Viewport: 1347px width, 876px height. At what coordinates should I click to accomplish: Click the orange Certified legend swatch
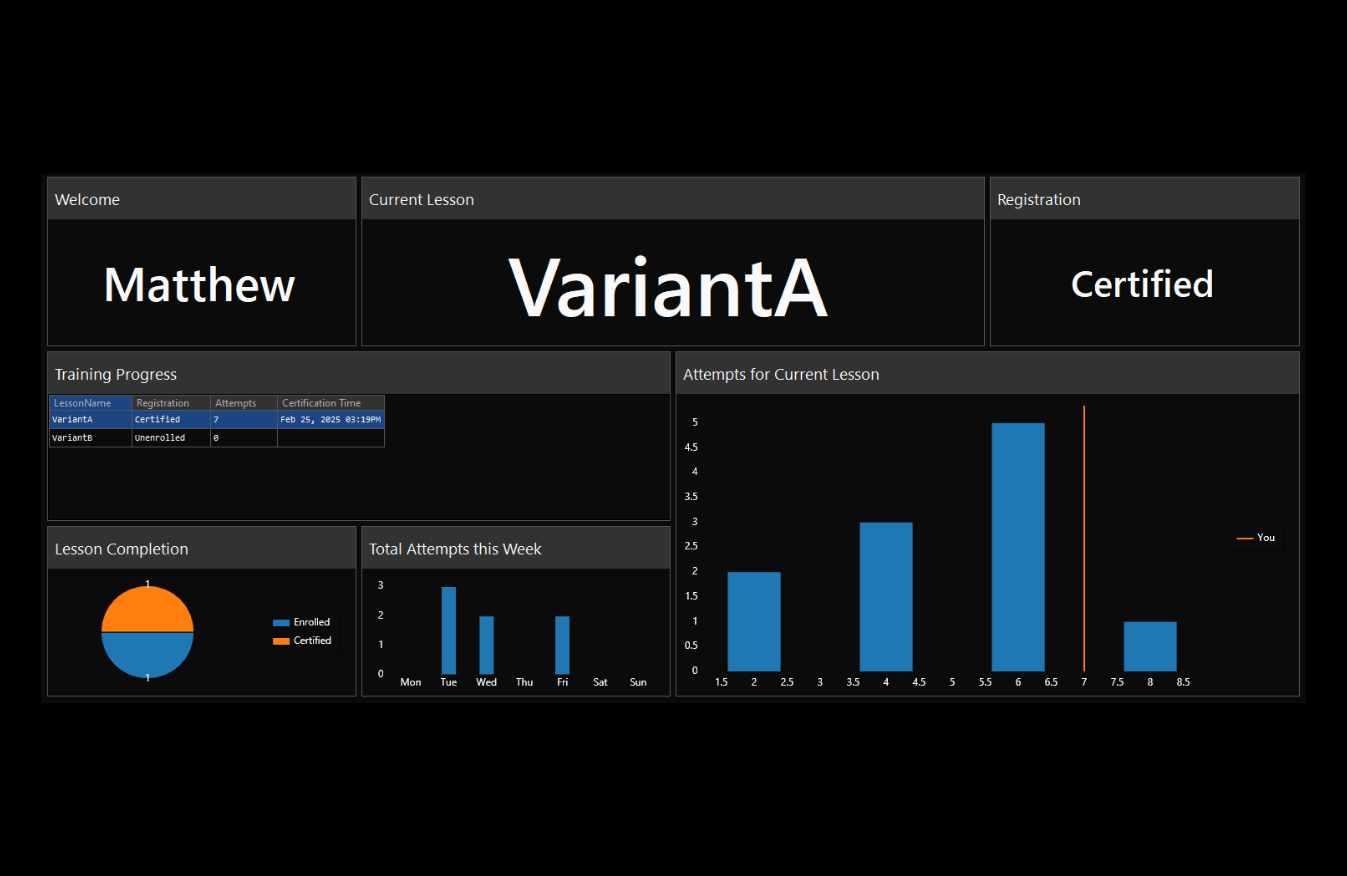[281, 641]
